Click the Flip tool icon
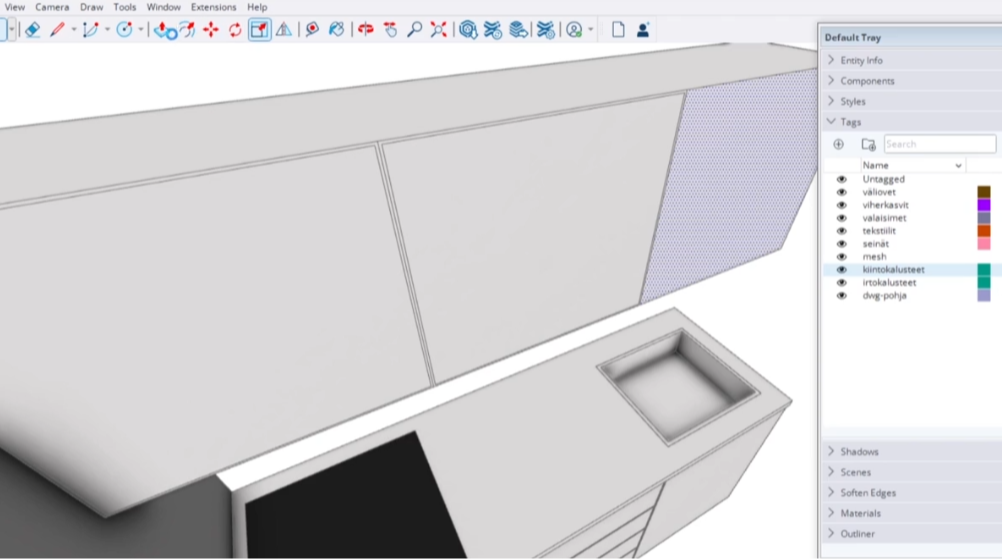Screen dimensions: 1002x559 [284, 29]
